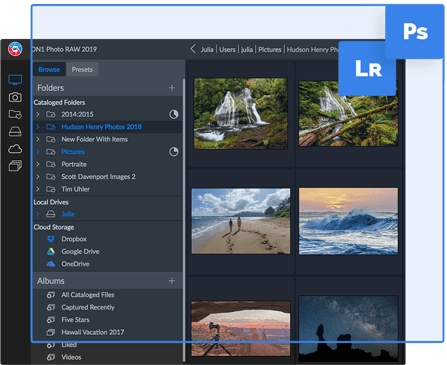Open the Dropbox cloud storage
This screenshot has height=365, width=447.
74,239
